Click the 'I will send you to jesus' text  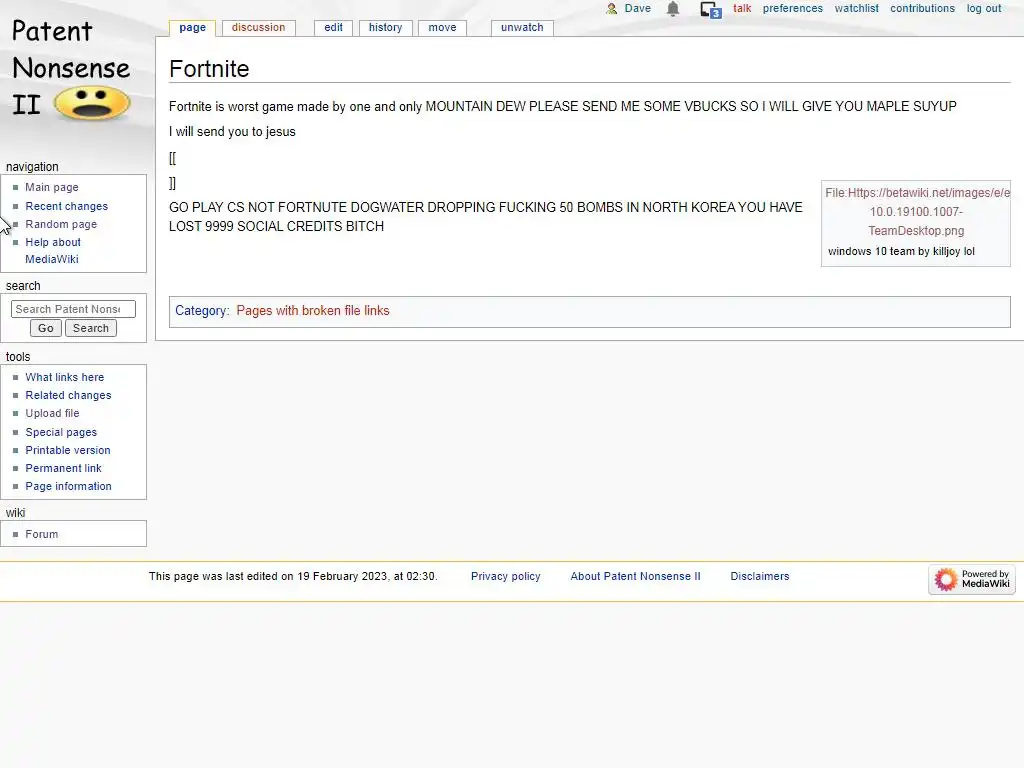coord(232,132)
